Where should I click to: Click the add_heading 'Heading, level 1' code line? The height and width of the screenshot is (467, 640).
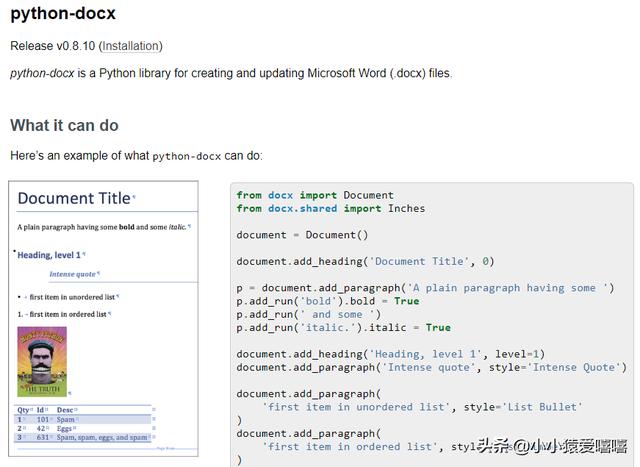390,354
